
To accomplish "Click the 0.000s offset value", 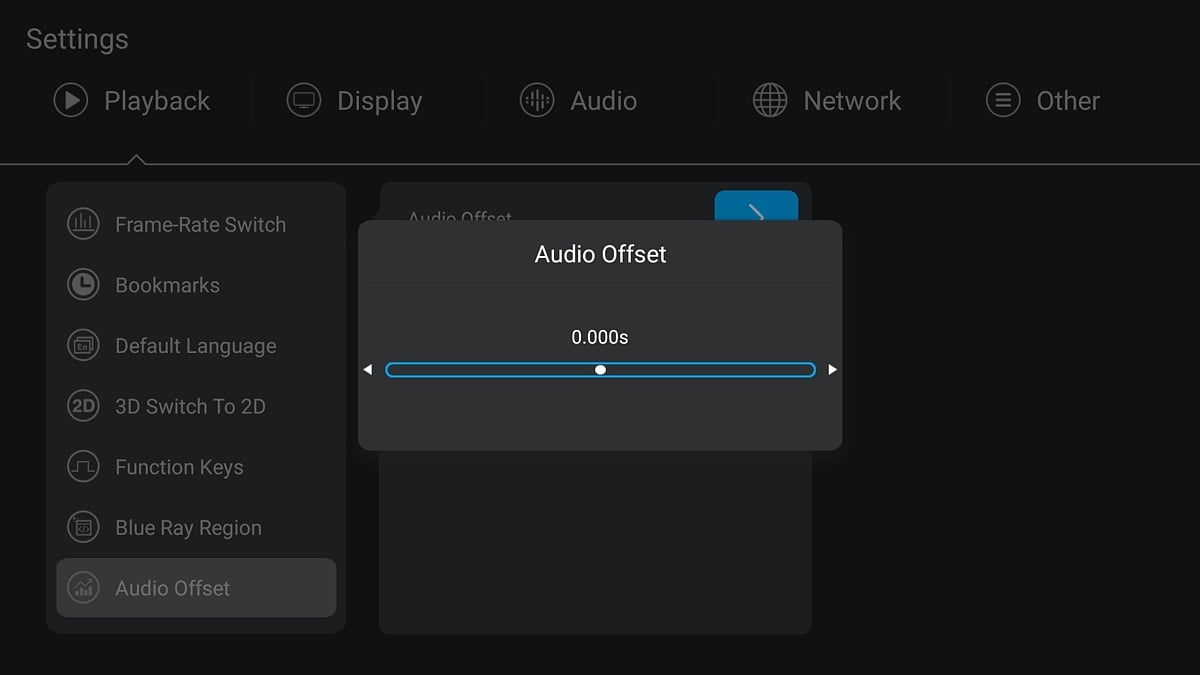I will (600, 338).
